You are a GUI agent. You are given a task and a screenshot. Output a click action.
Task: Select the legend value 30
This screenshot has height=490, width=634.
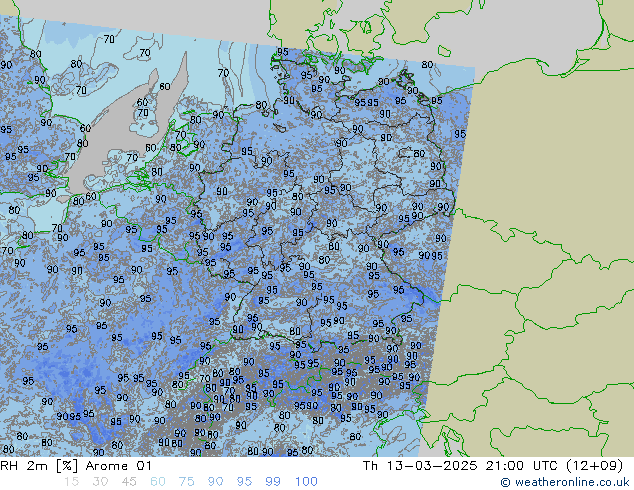click(x=100, y=482)
